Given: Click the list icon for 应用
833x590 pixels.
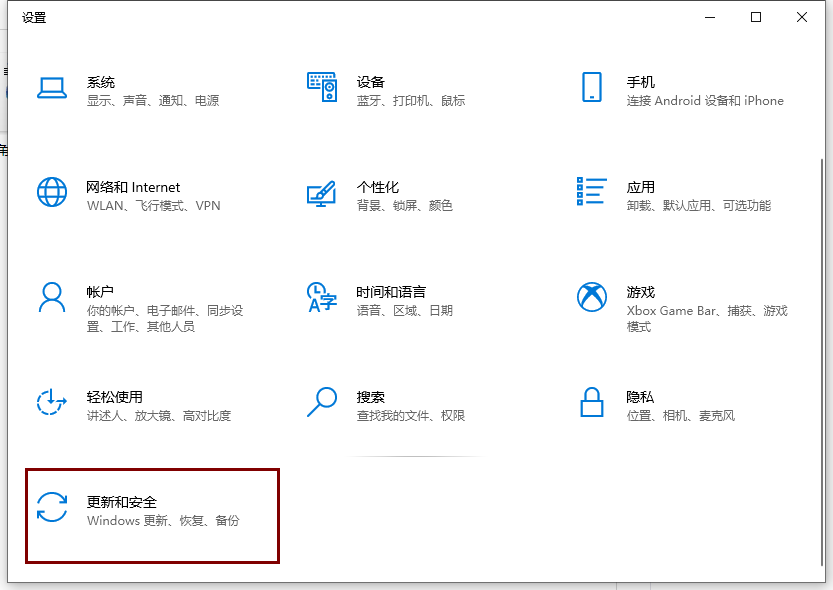Looking at the screenshot, I should (x=592, y=192).
